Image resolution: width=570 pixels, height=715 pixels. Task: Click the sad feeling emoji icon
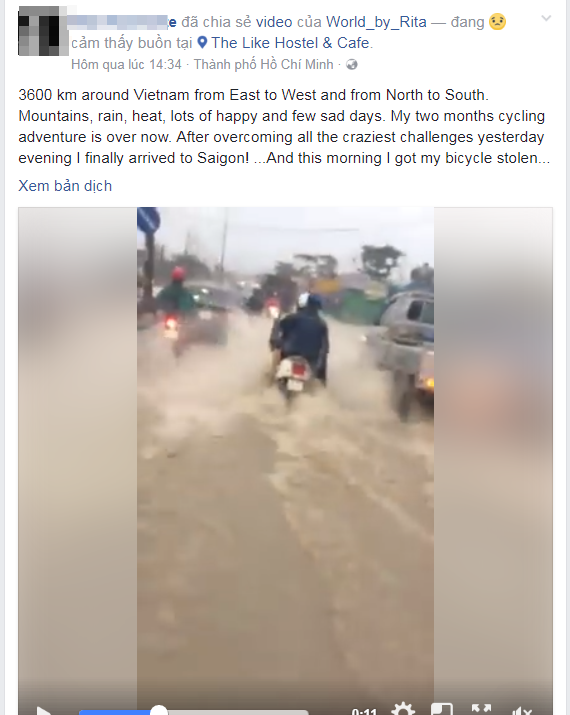coord(497,22)
